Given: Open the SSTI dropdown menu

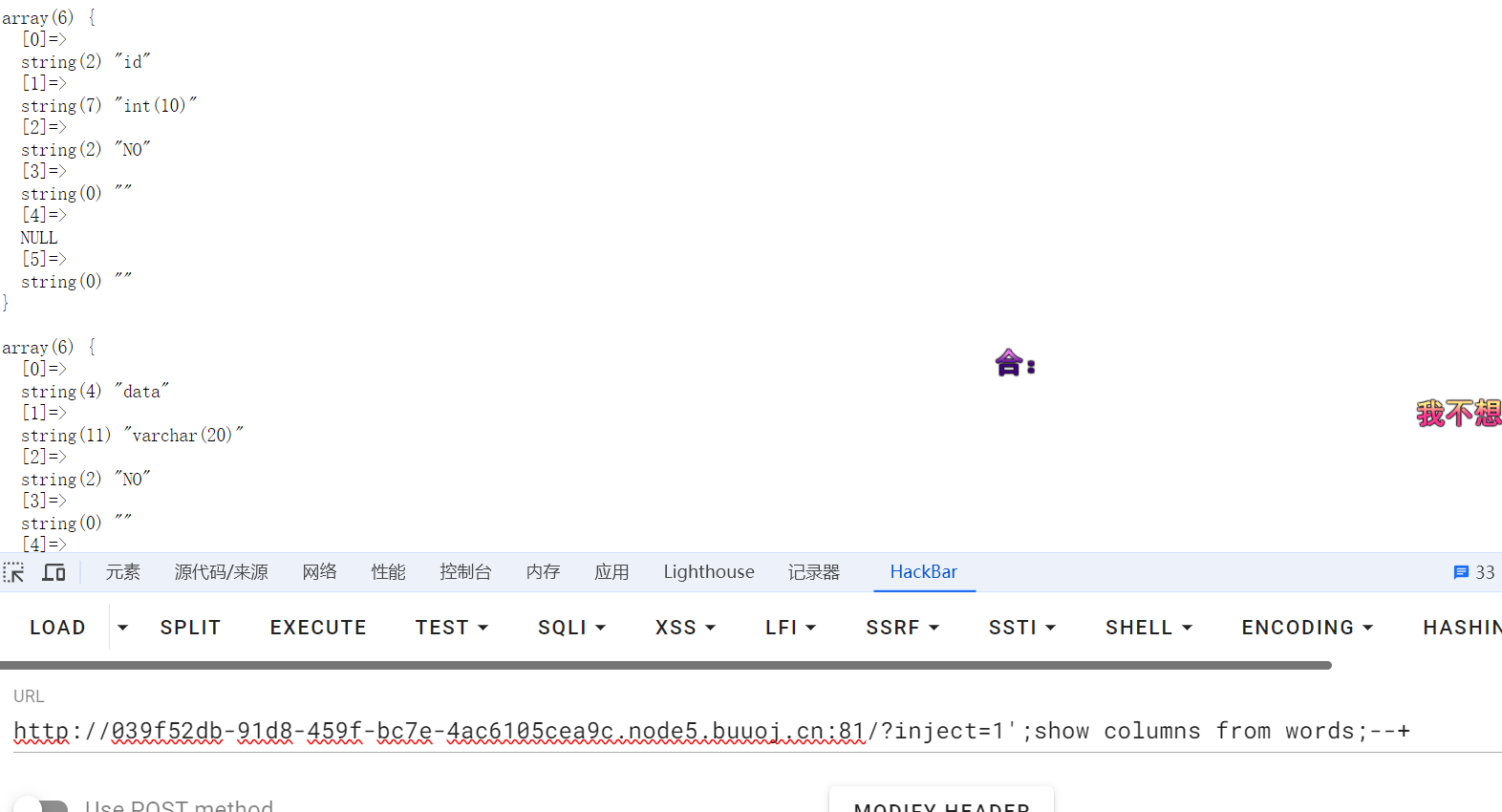Looking at the screenshot, I should [1021, 628].
